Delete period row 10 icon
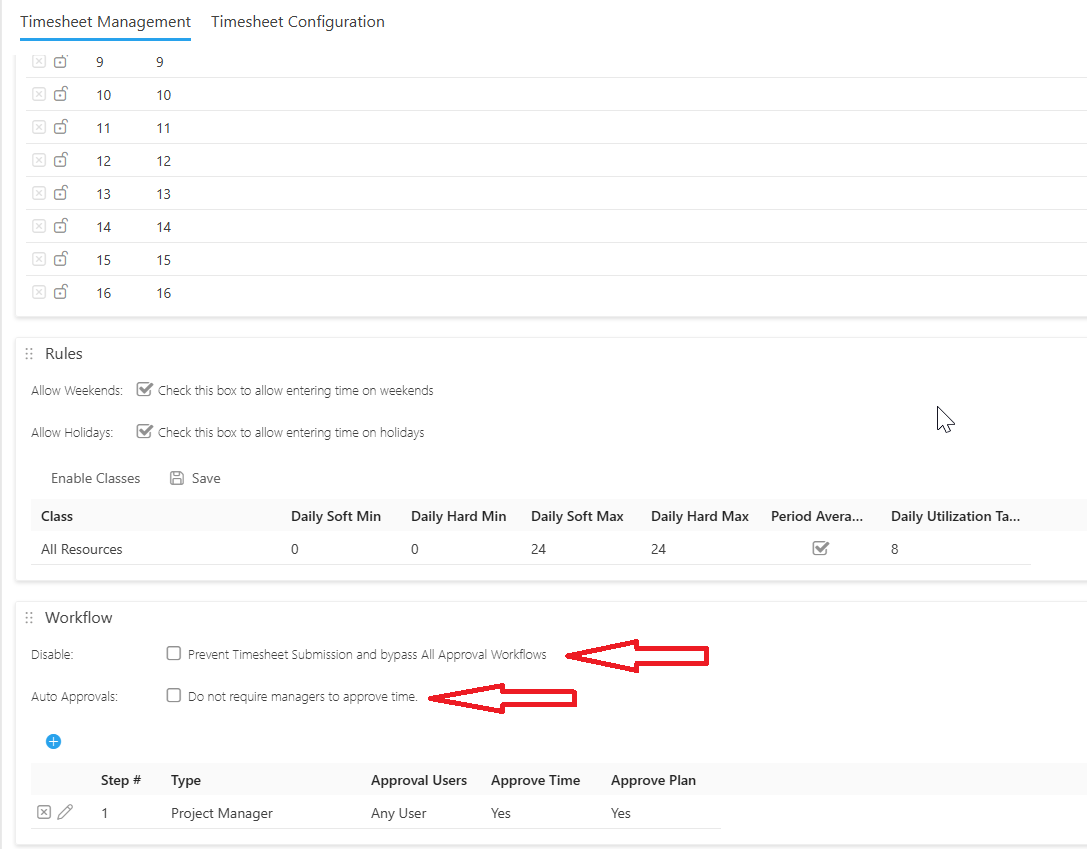Image resolution: width=1087 pixels, height=849 pixels. 39,94
